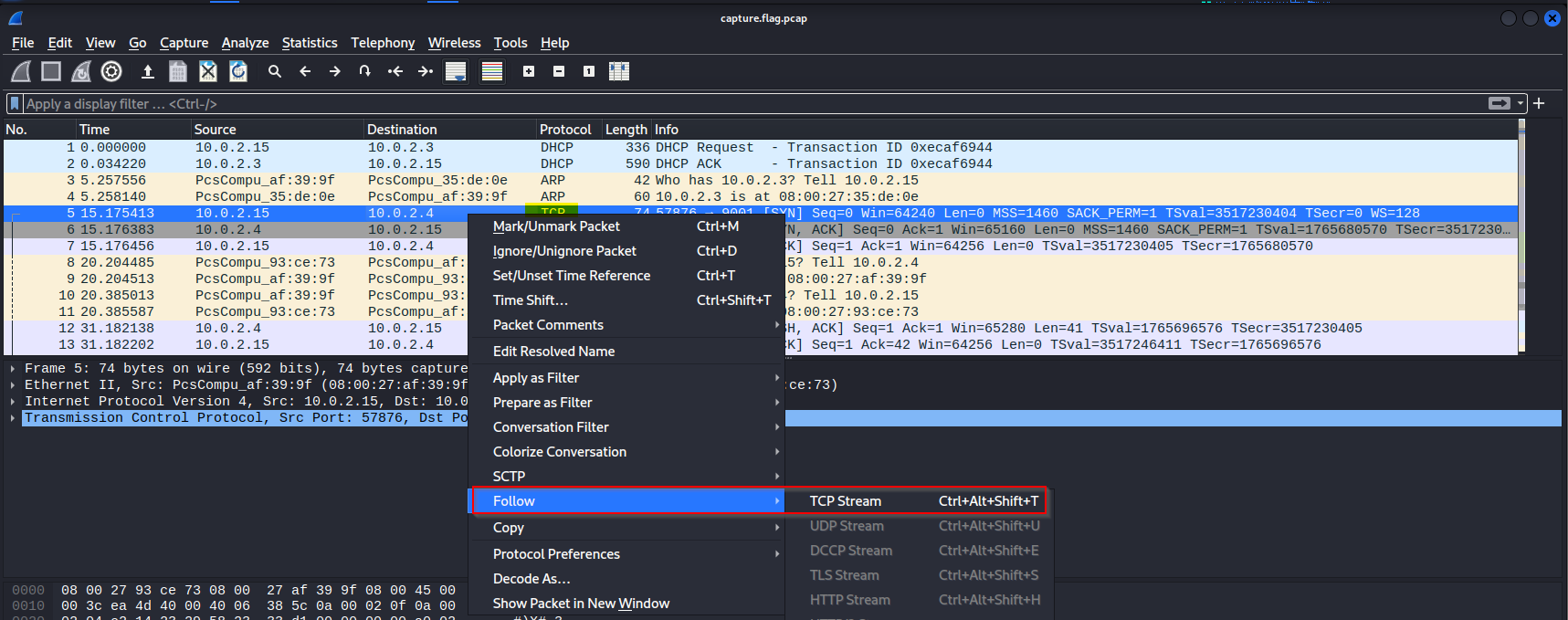Image resolution: width=1568 pixels, height=620 pixels.
Task: Expand the Apply as Filter submenu
Action: (626, 378)
